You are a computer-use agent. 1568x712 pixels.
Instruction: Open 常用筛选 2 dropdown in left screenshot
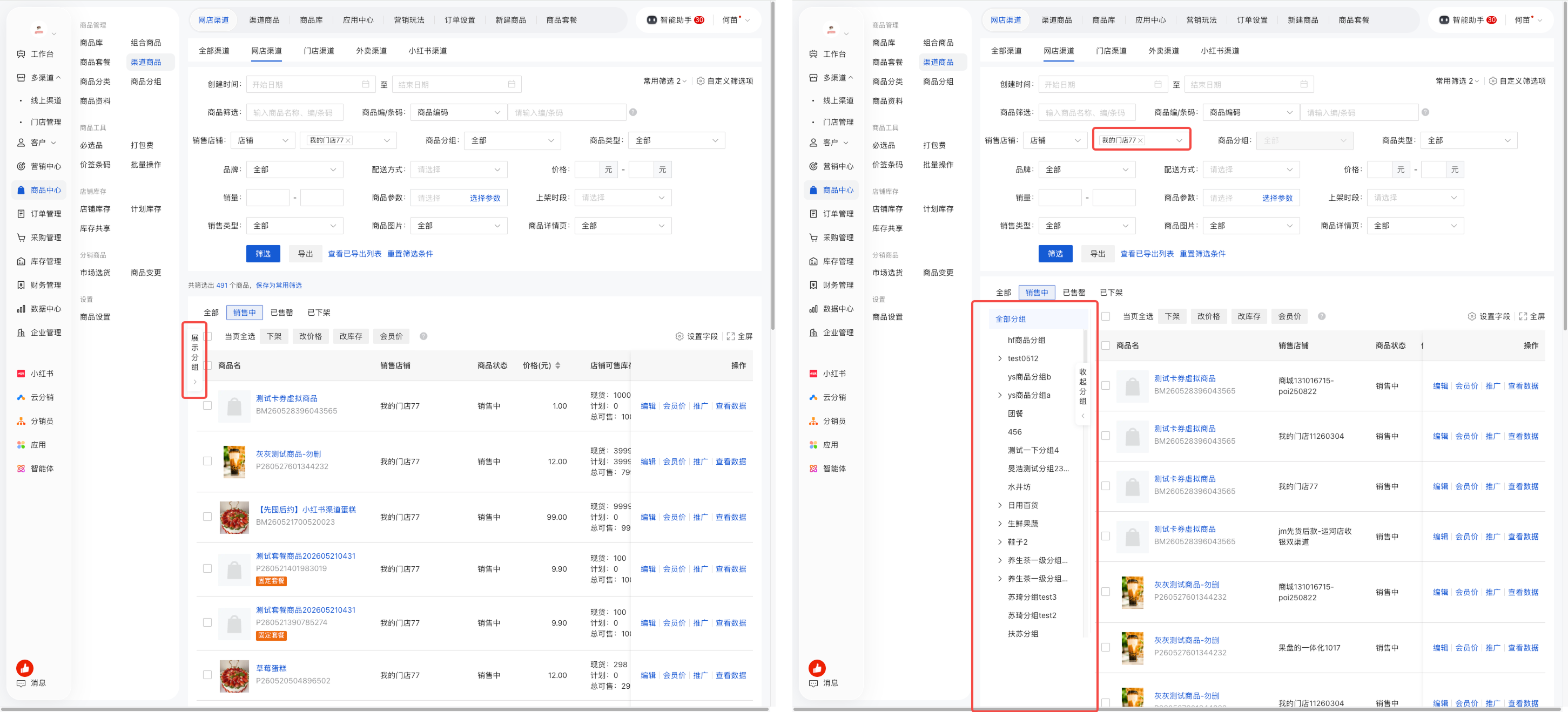point(665,81)
